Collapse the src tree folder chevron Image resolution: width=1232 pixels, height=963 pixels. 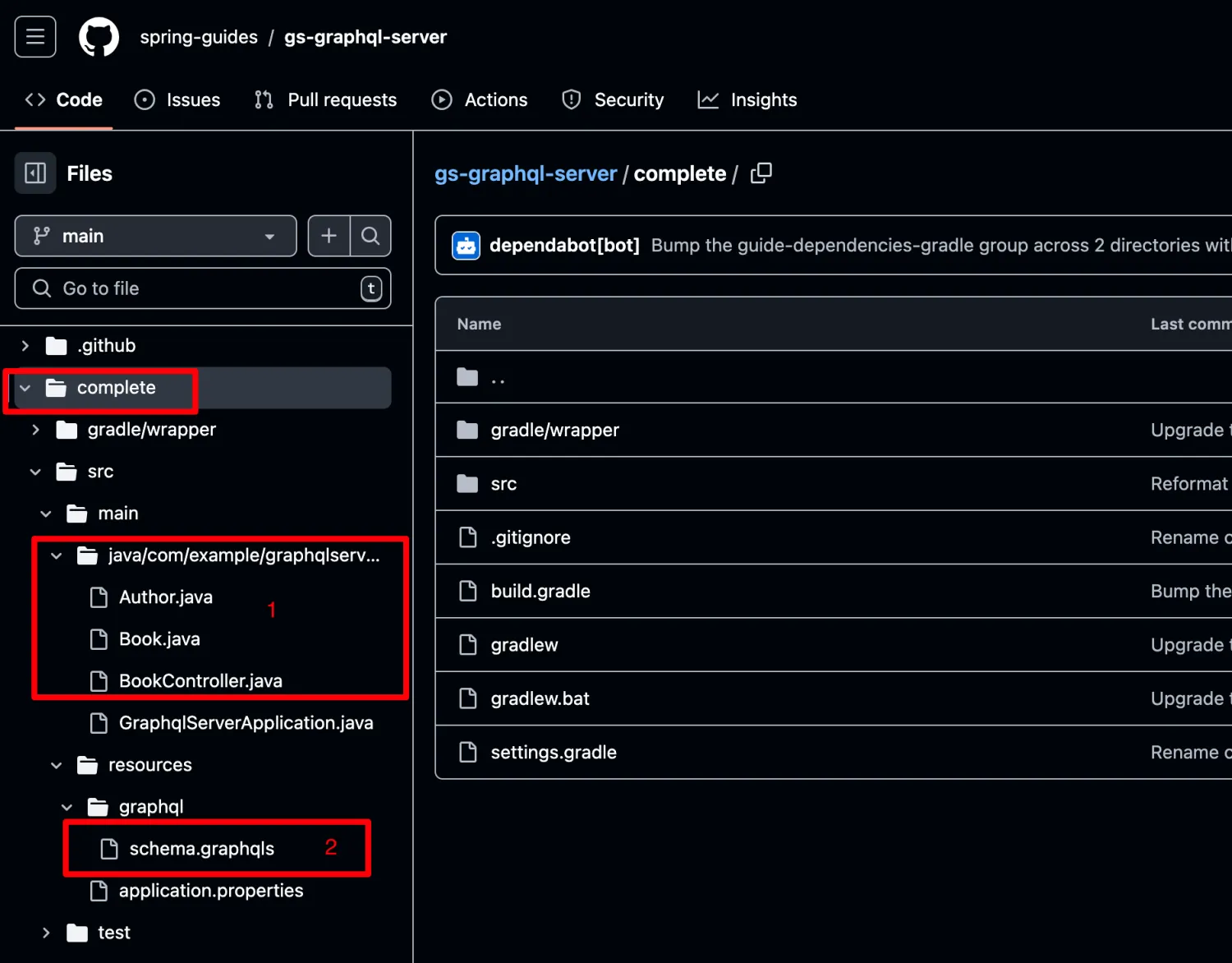click(x=35, y=472)
